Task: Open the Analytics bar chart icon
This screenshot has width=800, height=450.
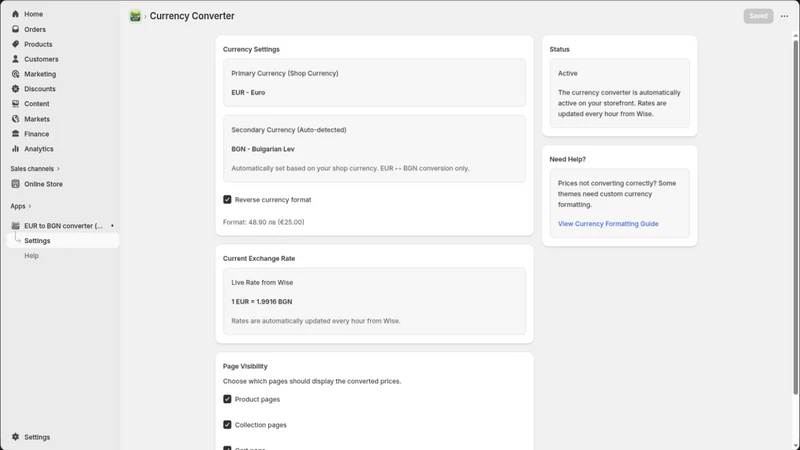Action: [x=15, y=148]
